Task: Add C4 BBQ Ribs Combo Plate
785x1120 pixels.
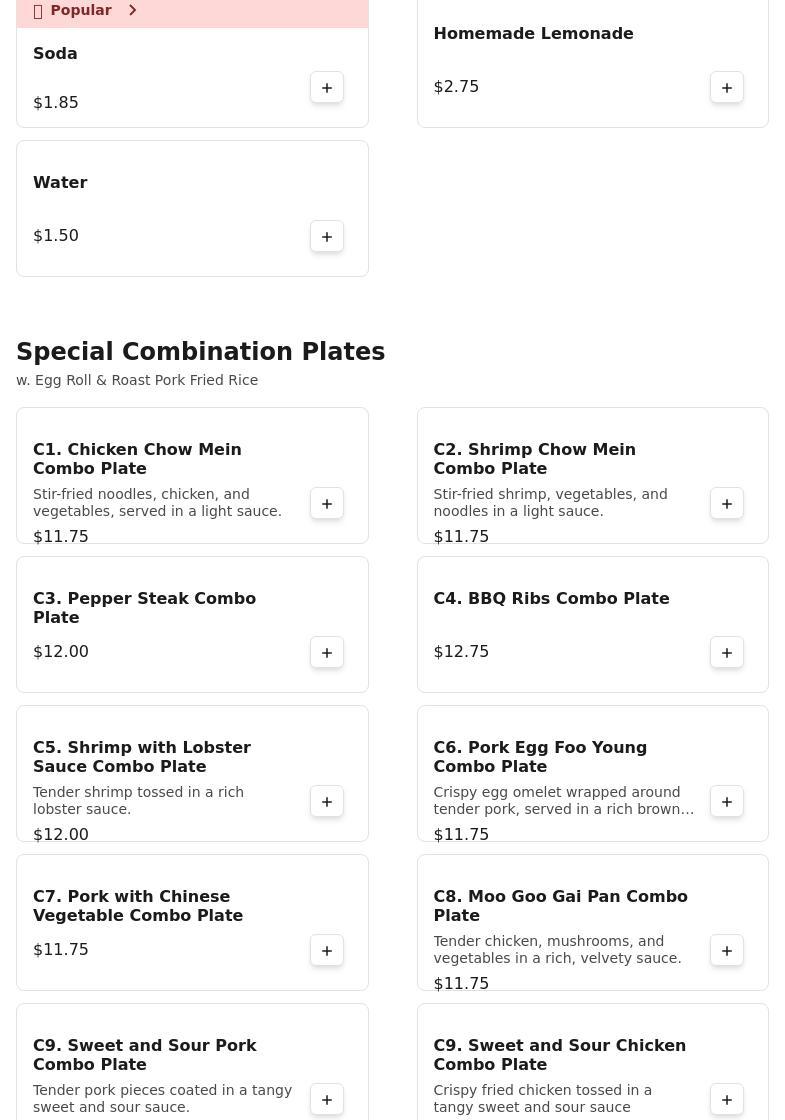Action: click(x=727, y=653)
